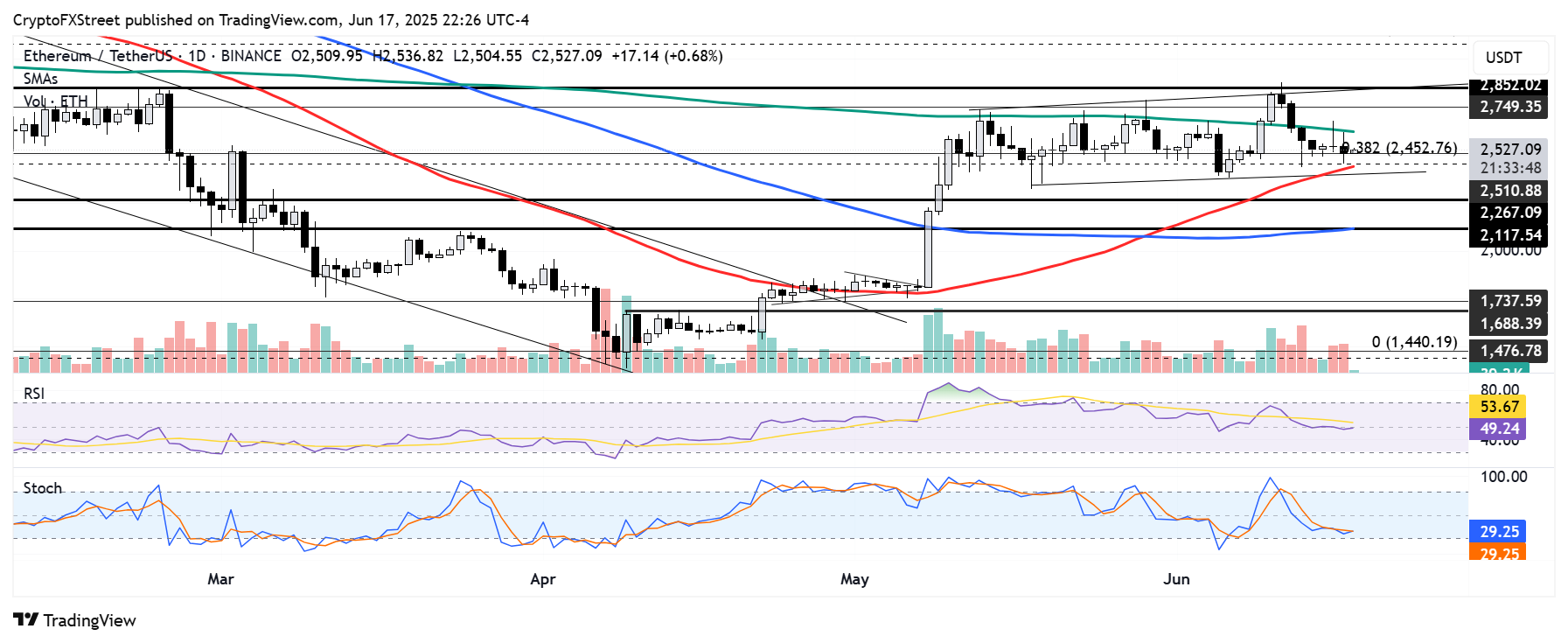
Task: Select the 2,117.54 level tag
Action: pos(1510,235)
